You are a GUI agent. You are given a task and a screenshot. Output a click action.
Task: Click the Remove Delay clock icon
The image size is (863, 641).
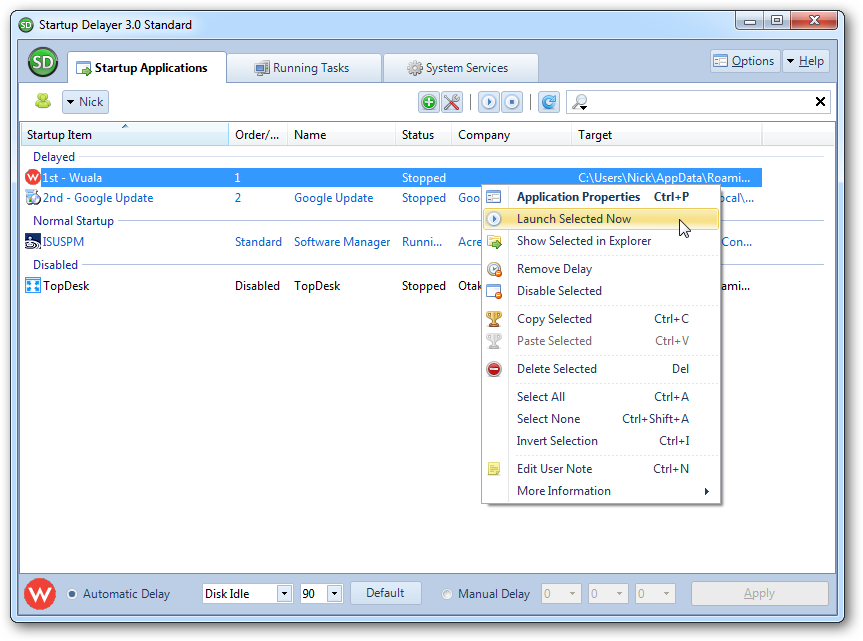pyautogui.click(x=494, y=269)
